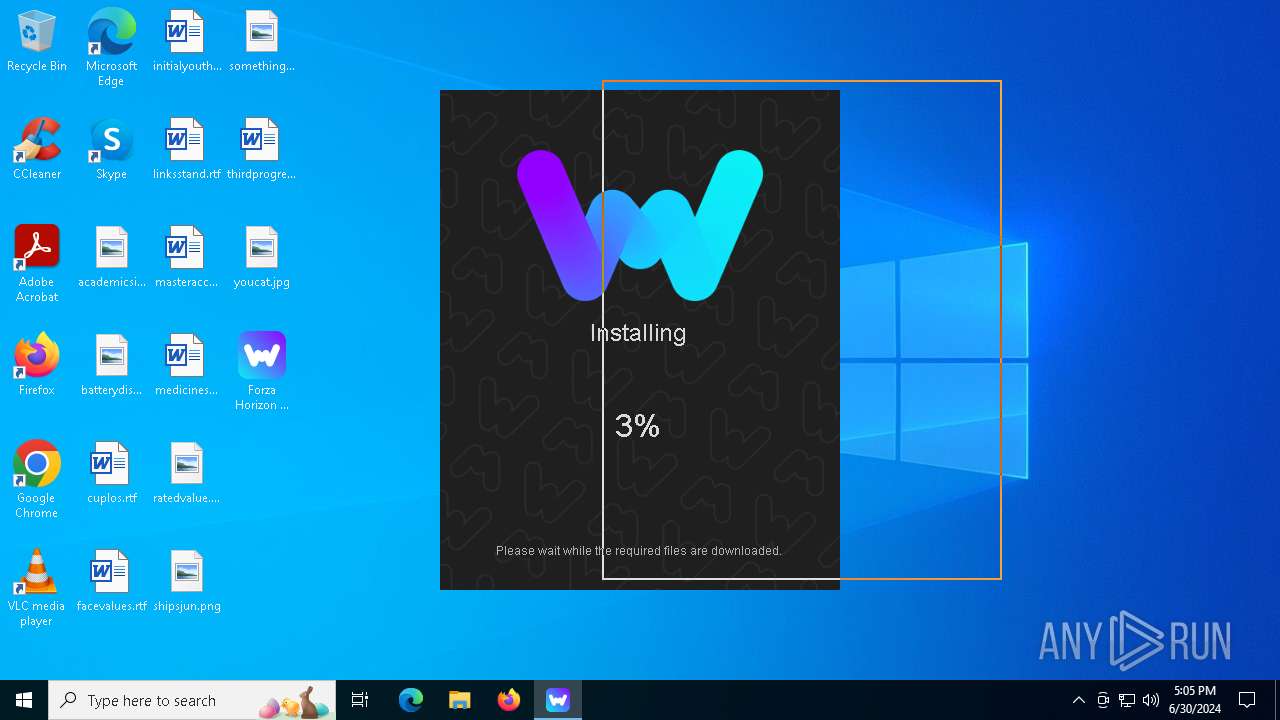Open File Explorer from the taskbar
The image size is (1280, 720).
(x=460, y=700)
